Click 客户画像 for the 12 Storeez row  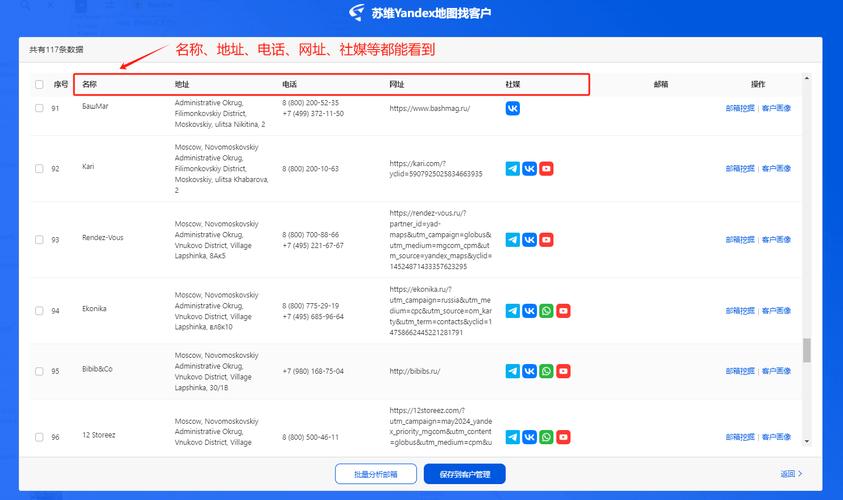(776, 437)
